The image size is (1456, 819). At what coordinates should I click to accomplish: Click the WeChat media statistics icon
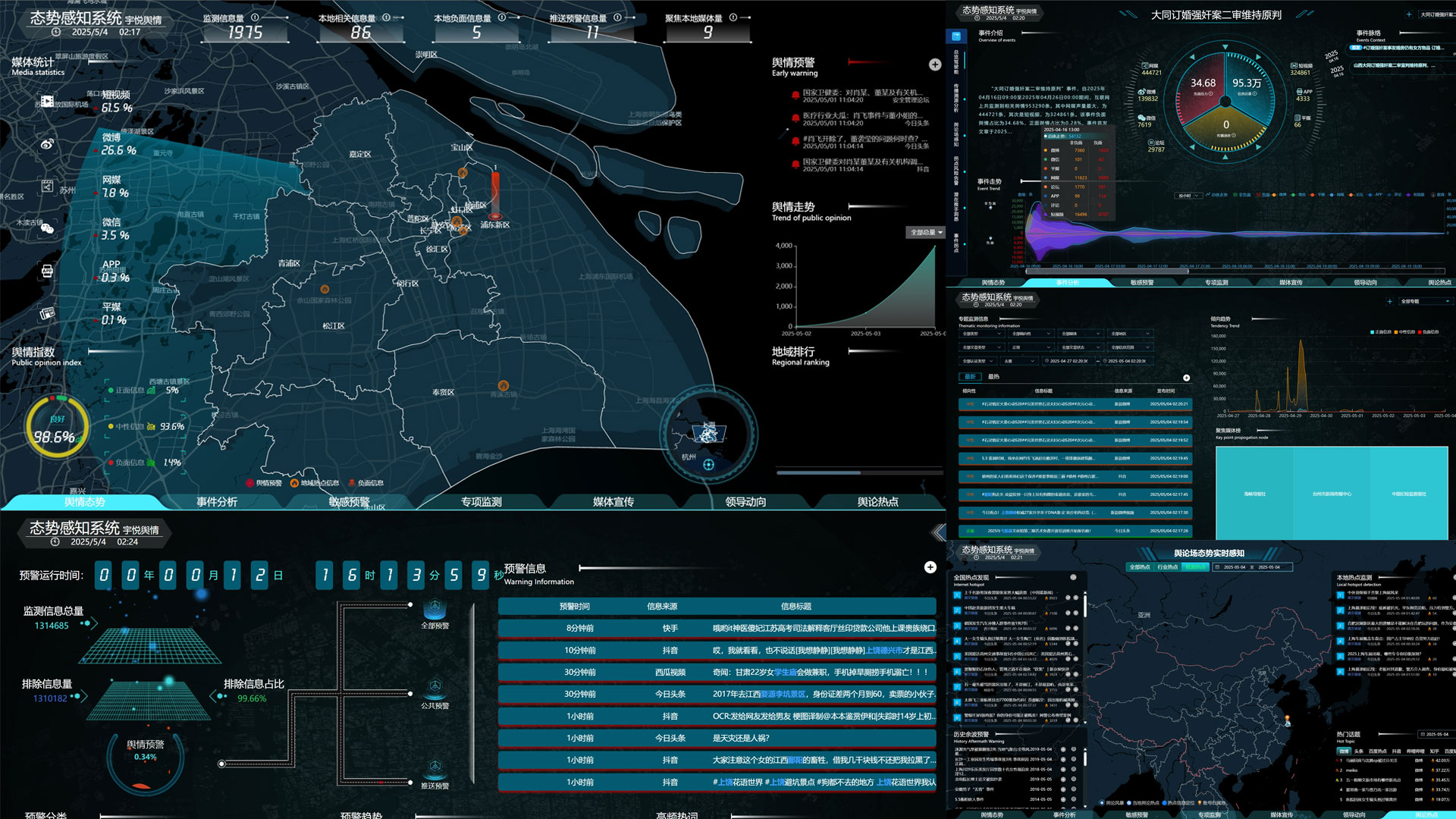click(47, 227)
